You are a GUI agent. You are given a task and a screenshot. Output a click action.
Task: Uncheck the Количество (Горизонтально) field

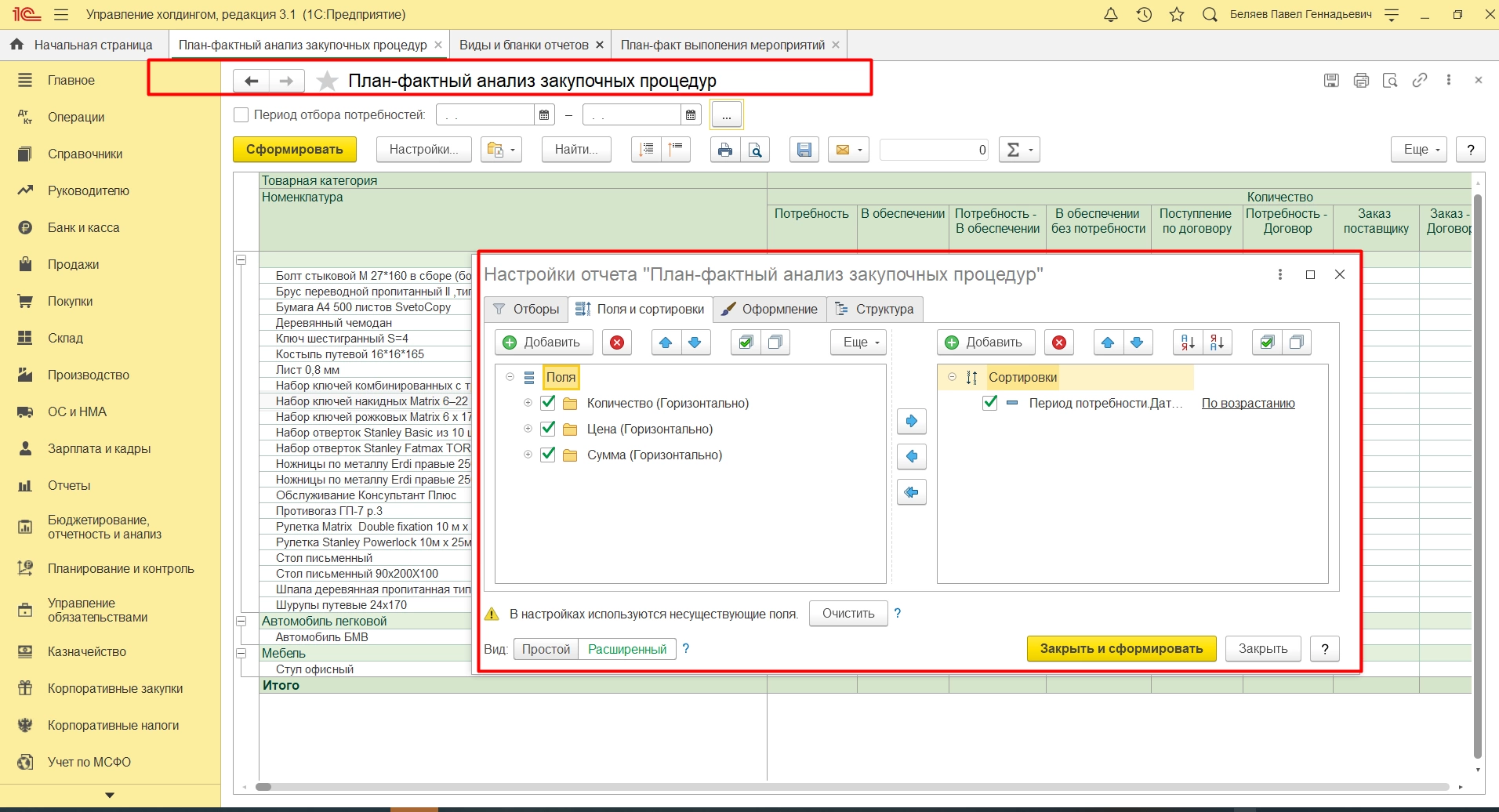(x=548, y=403)
